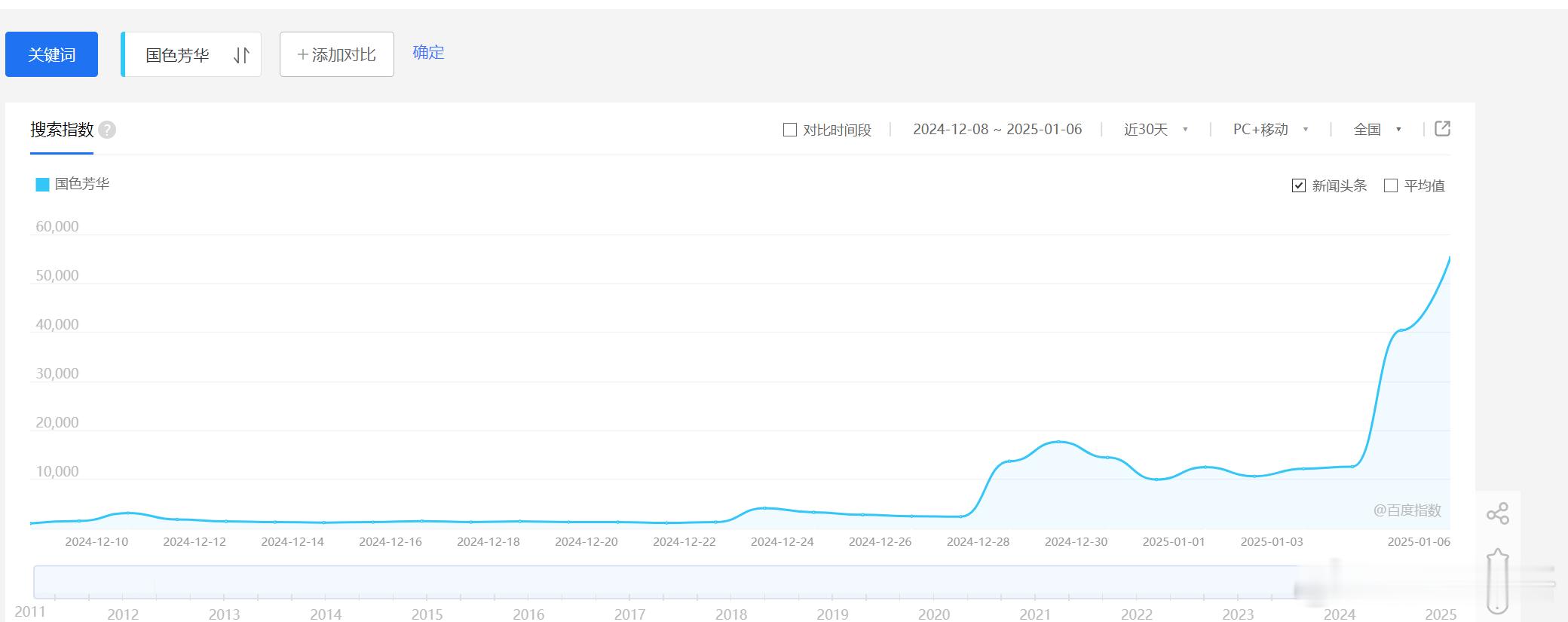Screen dimensions: 1568x622
Task: Open the 2024-12-08 ~ 2025-01-06 date picker
Action: click(997, 129)
